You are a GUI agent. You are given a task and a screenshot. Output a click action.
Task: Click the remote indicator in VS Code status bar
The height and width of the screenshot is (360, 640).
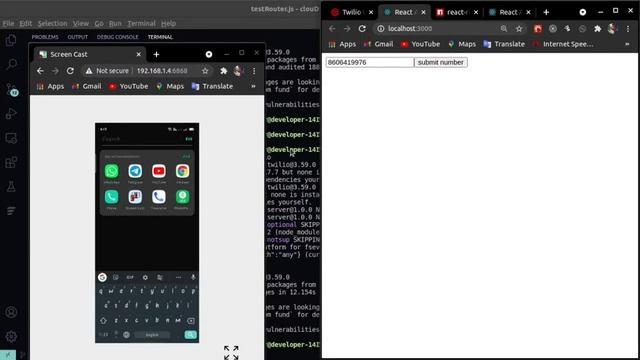tap(8, 355)
